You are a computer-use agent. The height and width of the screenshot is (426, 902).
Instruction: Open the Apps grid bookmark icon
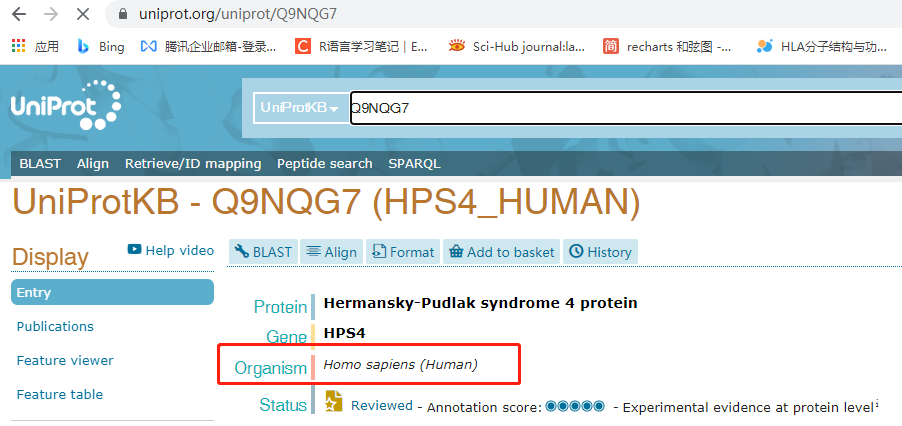coord(18,46)
